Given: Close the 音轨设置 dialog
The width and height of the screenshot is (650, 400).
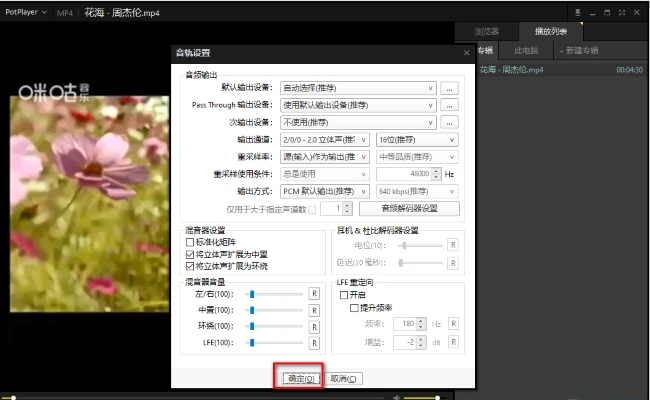Looking at the screenshot, I should pos(467,53).
